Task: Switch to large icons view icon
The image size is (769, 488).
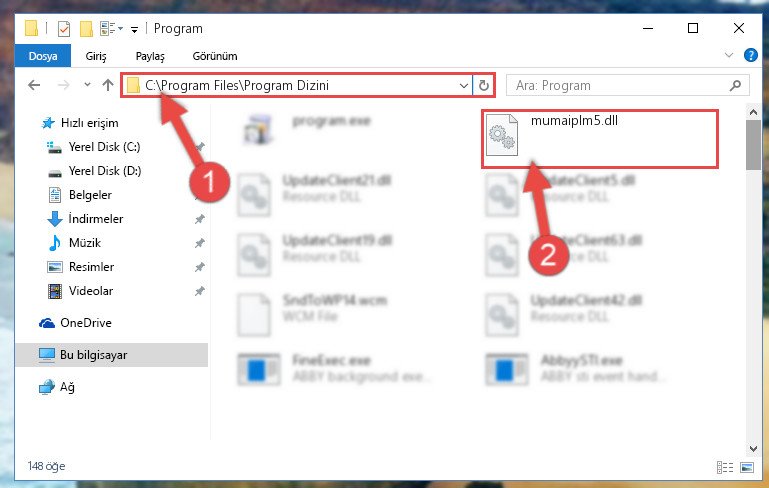Action: (747, 467)
